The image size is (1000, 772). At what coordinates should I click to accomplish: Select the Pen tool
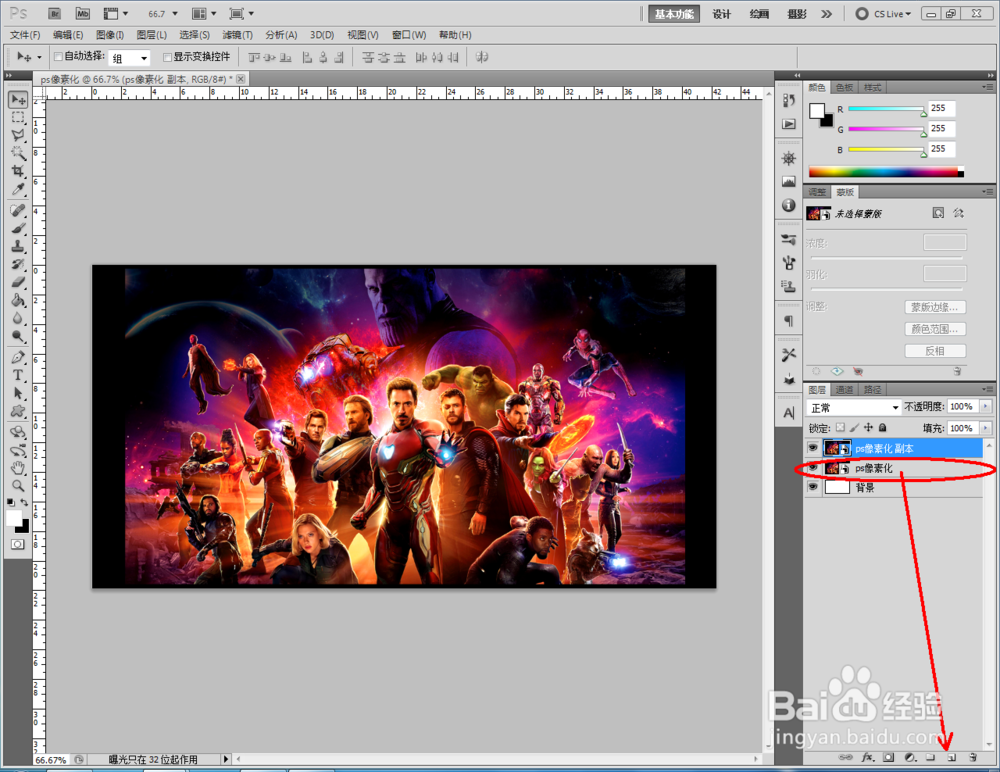[18, 357]
